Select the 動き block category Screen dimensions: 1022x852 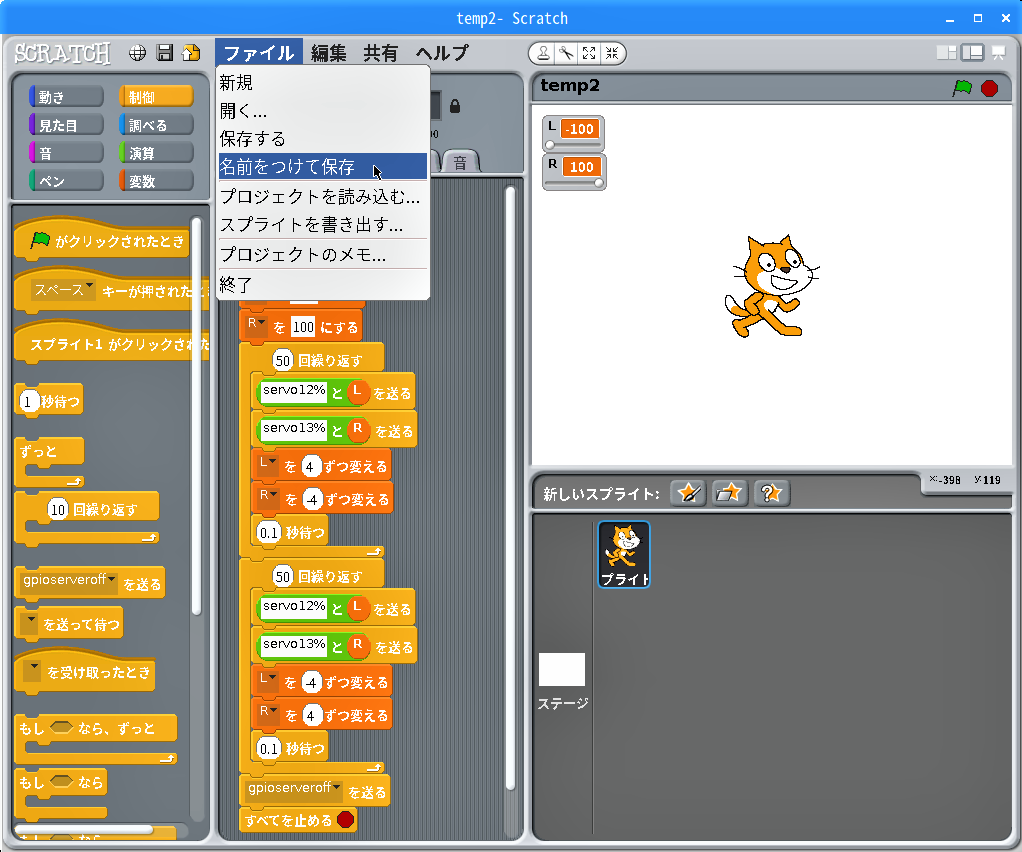[x=66, y=96]
